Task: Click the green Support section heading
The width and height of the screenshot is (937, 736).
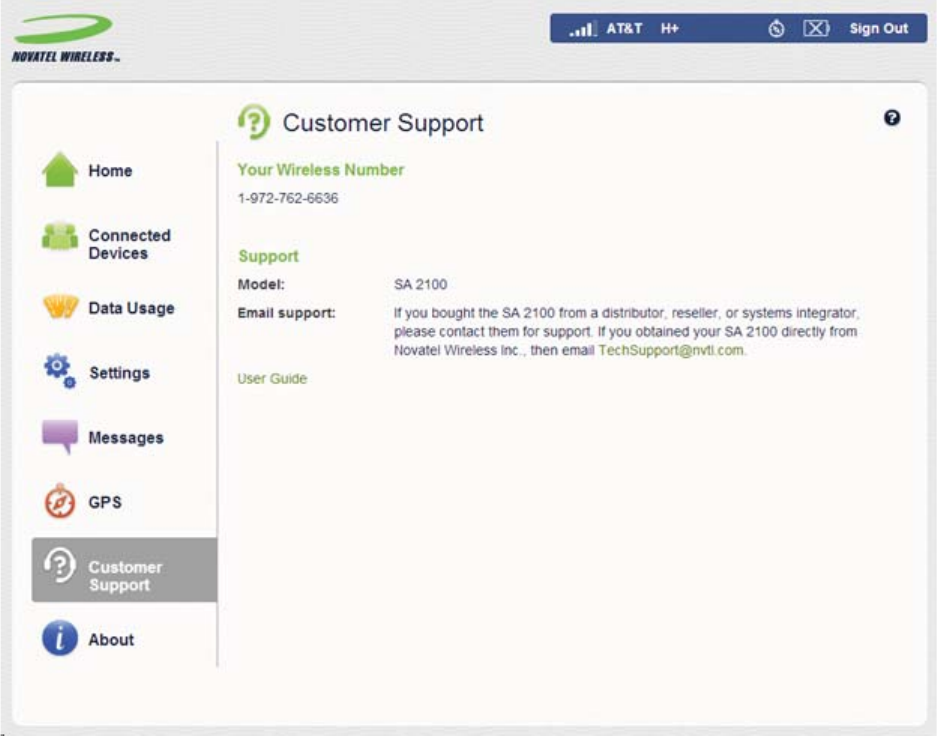Action: (x=268, y=256)
